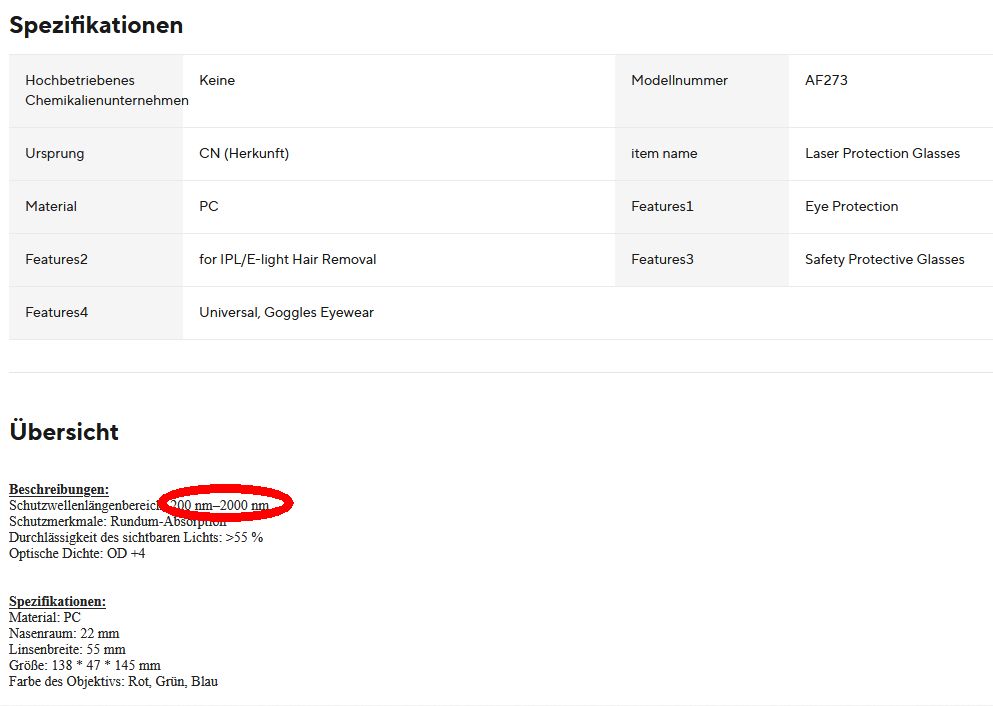993x706 pixels.
Task: Click 'for IPL/E-light Hair Removal' text
Action: [x=288, y=259]
